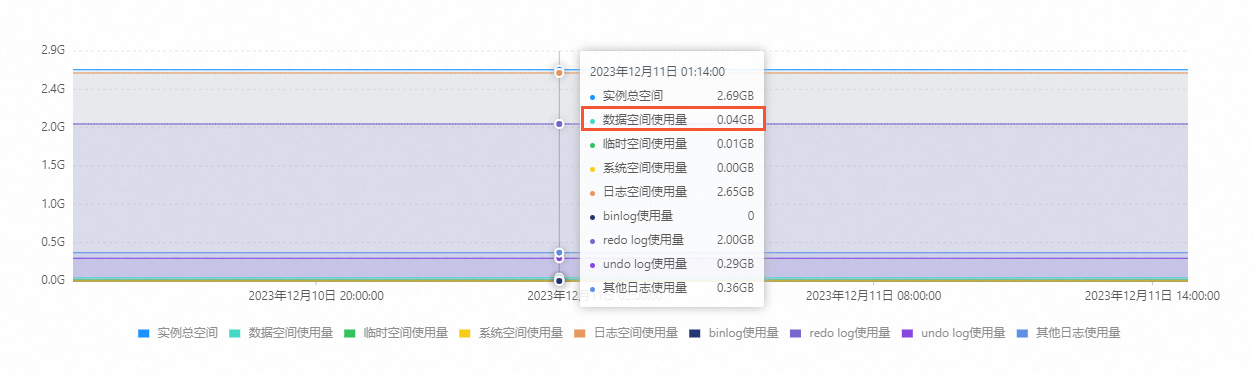Click tooltip timestamp 2023年12月11日 01:14:00
Viewport: 1254px width, 375px height.
coord(657,72)
